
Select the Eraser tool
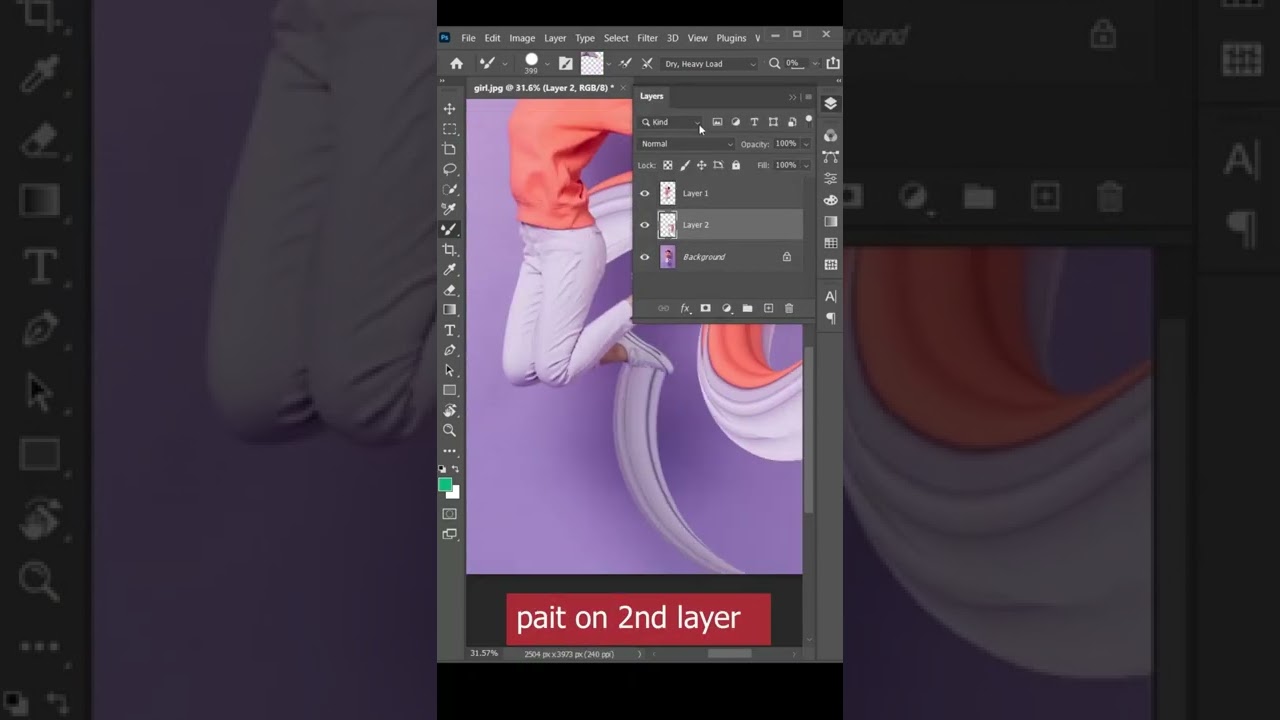(x=449, y=289)
